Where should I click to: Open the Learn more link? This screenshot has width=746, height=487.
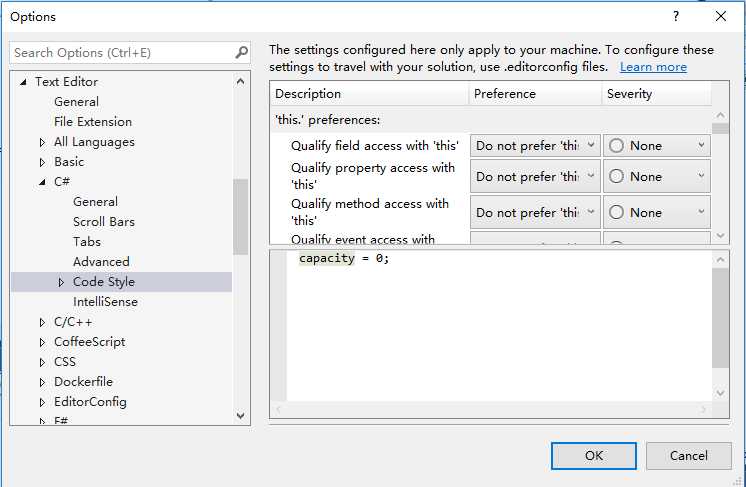pos(653,67)
